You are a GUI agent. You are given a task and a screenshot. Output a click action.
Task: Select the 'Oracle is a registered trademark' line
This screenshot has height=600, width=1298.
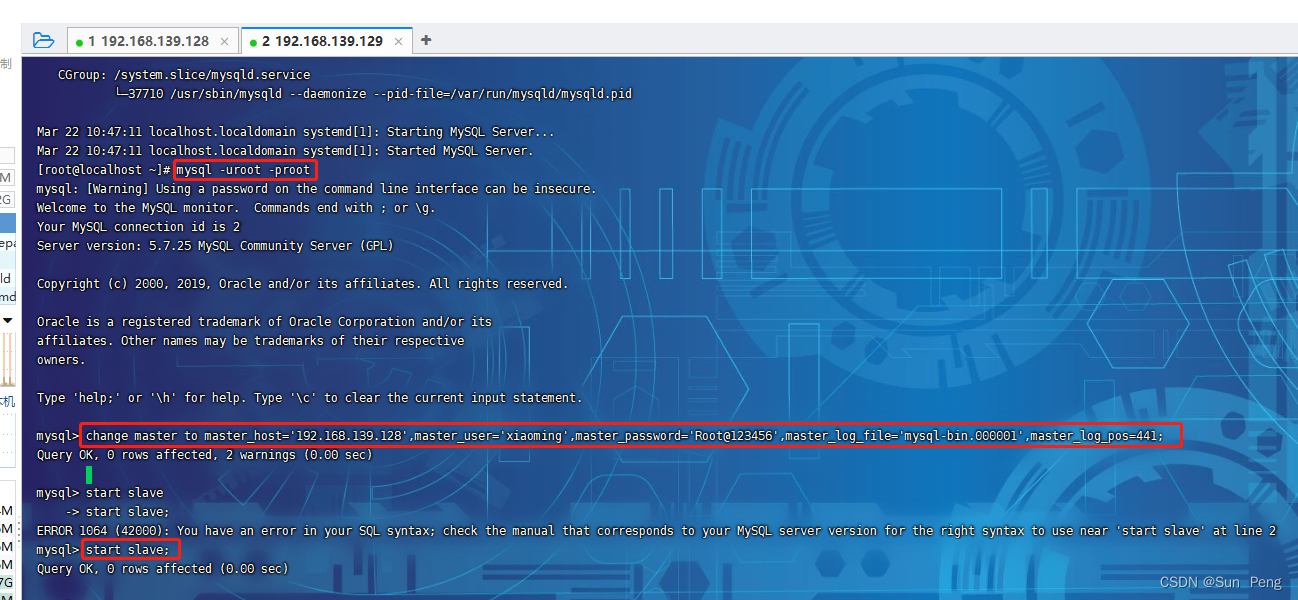point(264,322)
